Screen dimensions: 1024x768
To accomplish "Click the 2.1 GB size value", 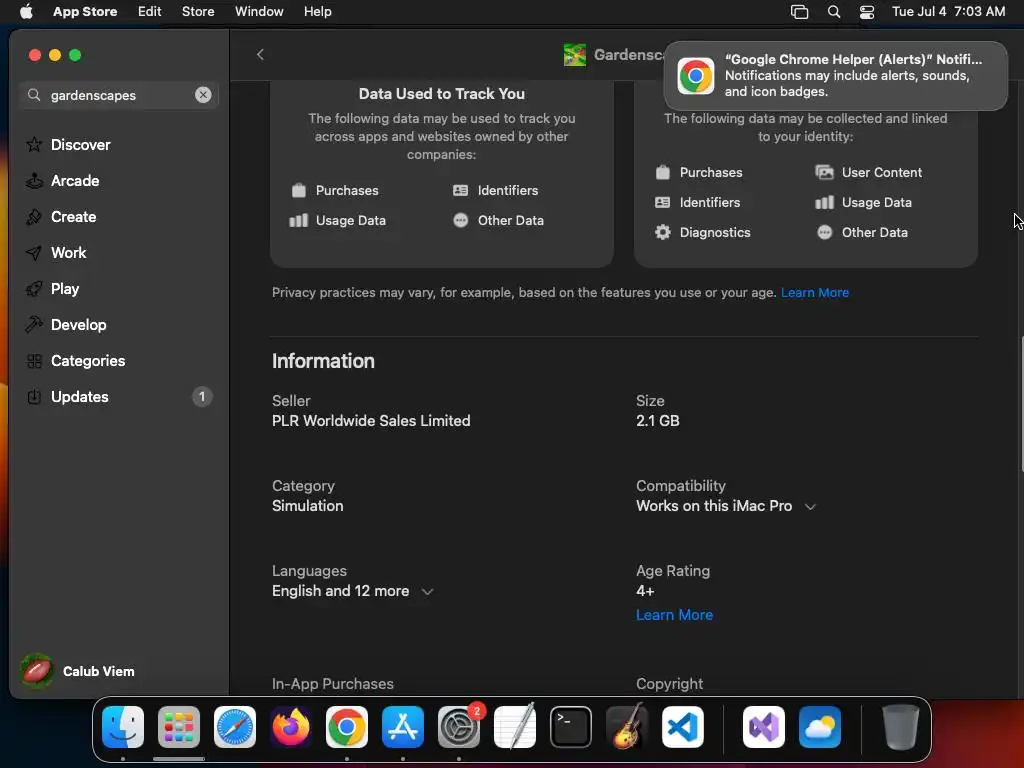I will (658, 421).
